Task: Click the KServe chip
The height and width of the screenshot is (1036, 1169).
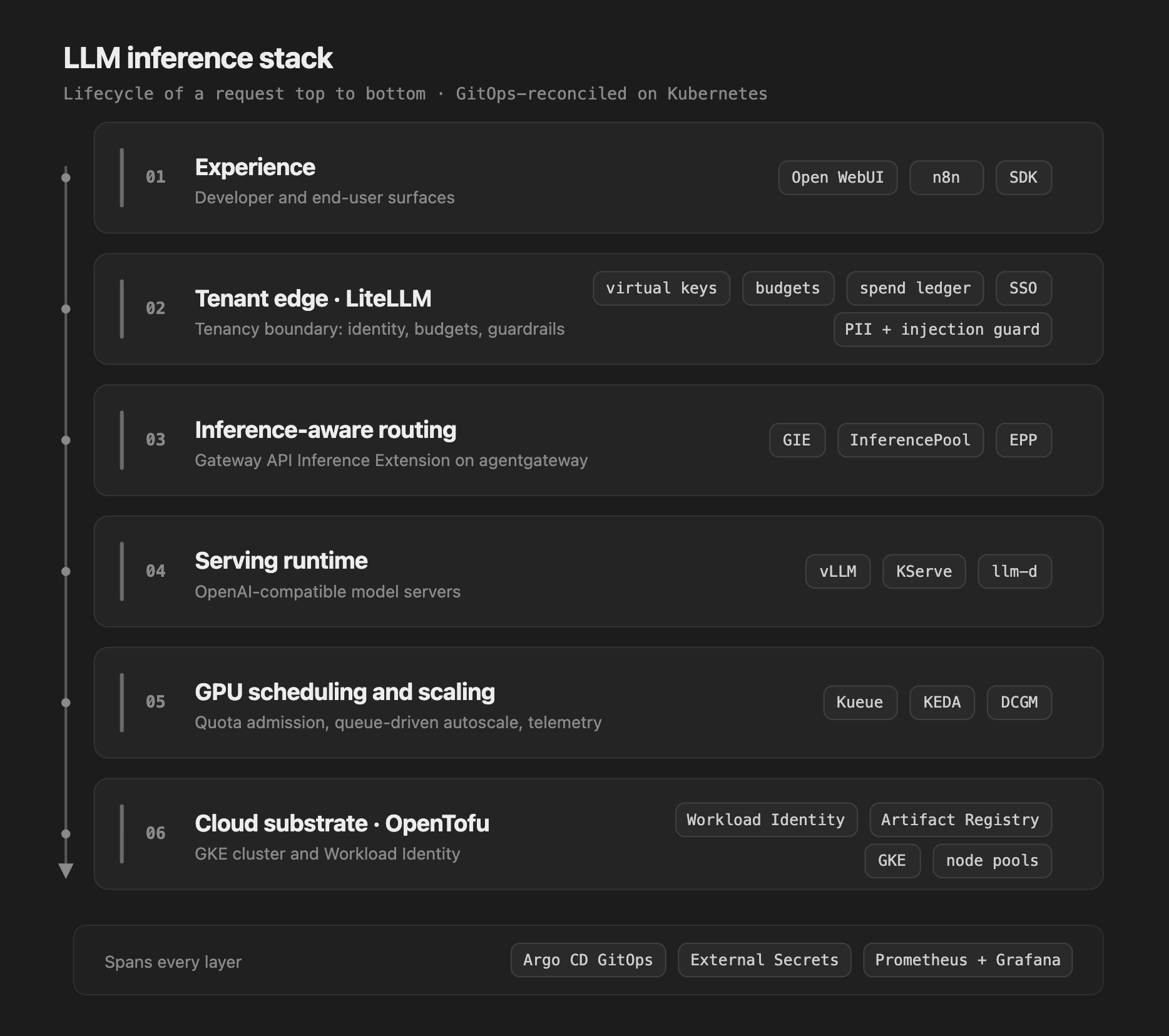Action: [924, 571]
